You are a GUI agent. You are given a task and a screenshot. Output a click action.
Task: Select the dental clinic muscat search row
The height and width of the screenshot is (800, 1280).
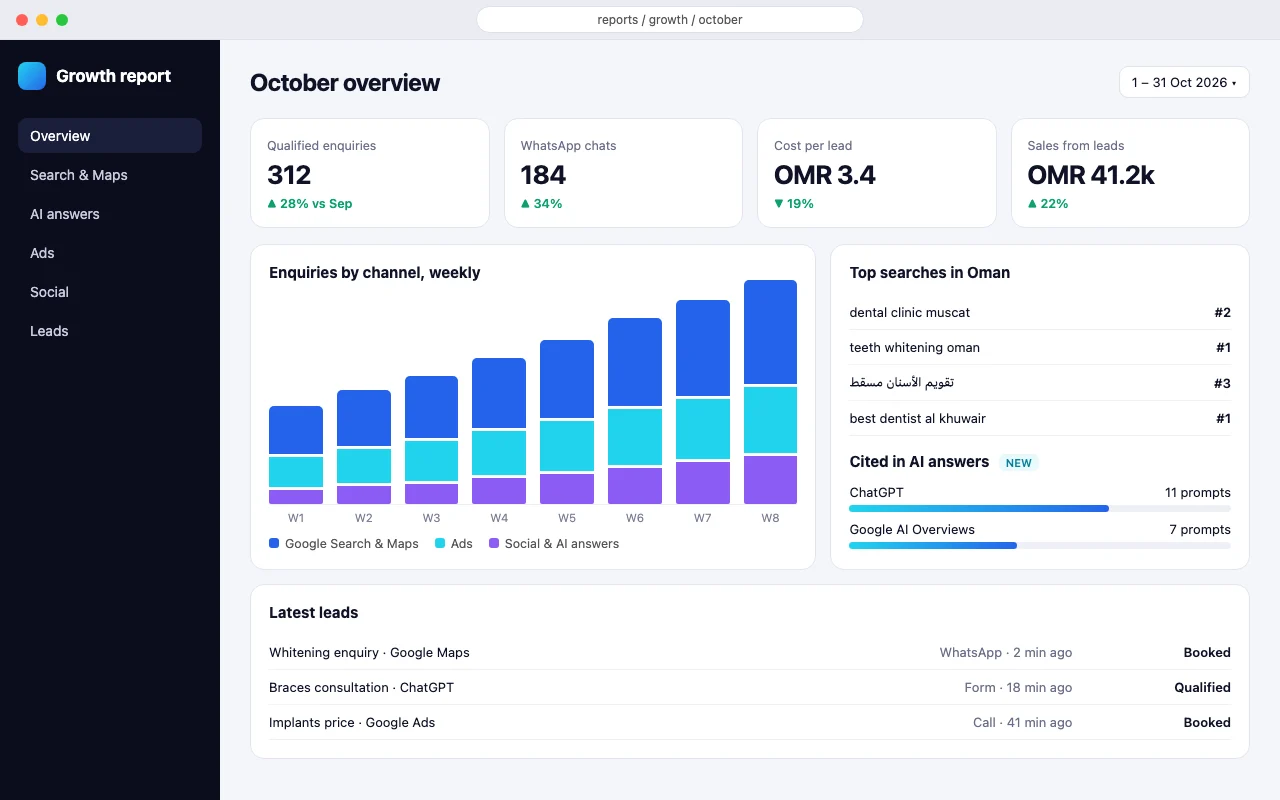click(1040, 312)
